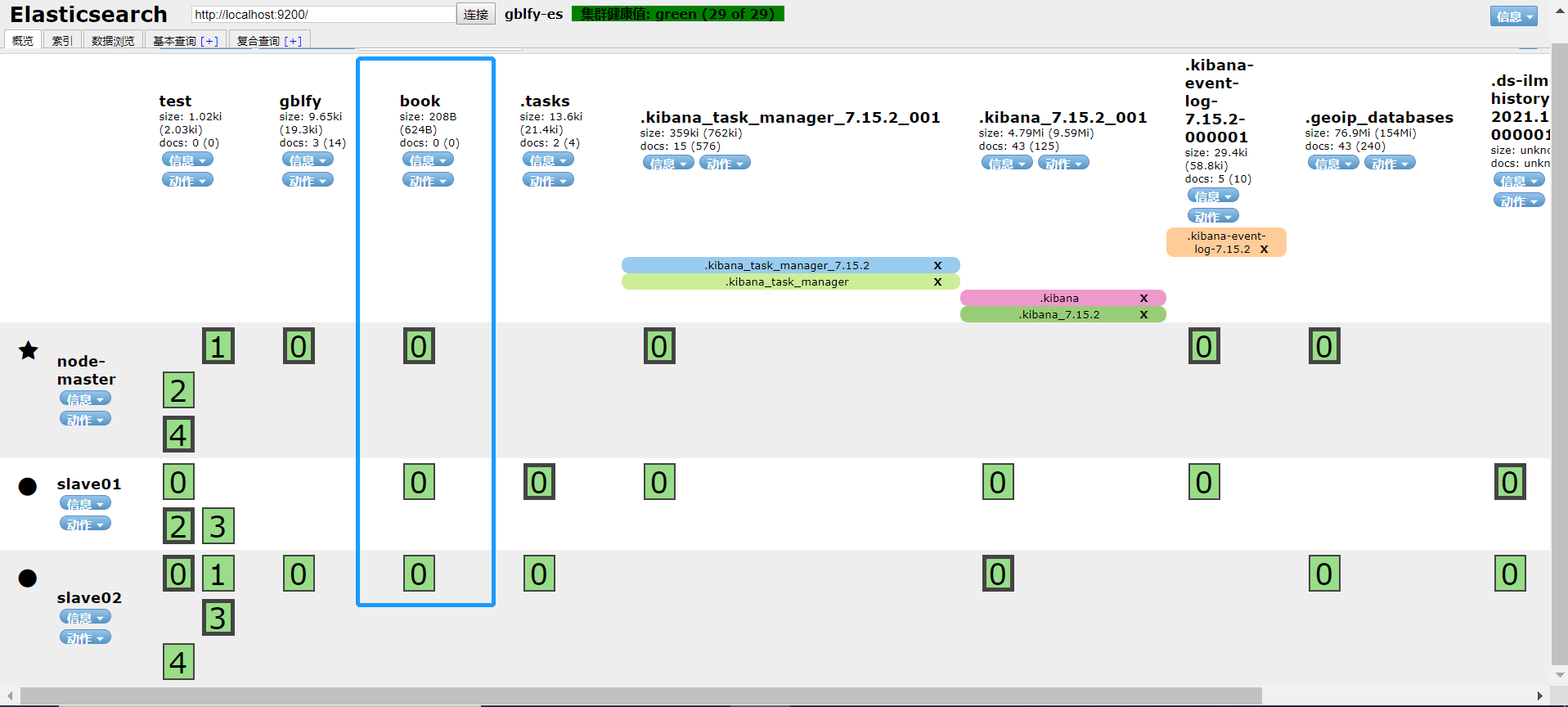Click the horizontal scrollbar thumb
Viewport: 1568px width, 707px height.
coord(640,696)
